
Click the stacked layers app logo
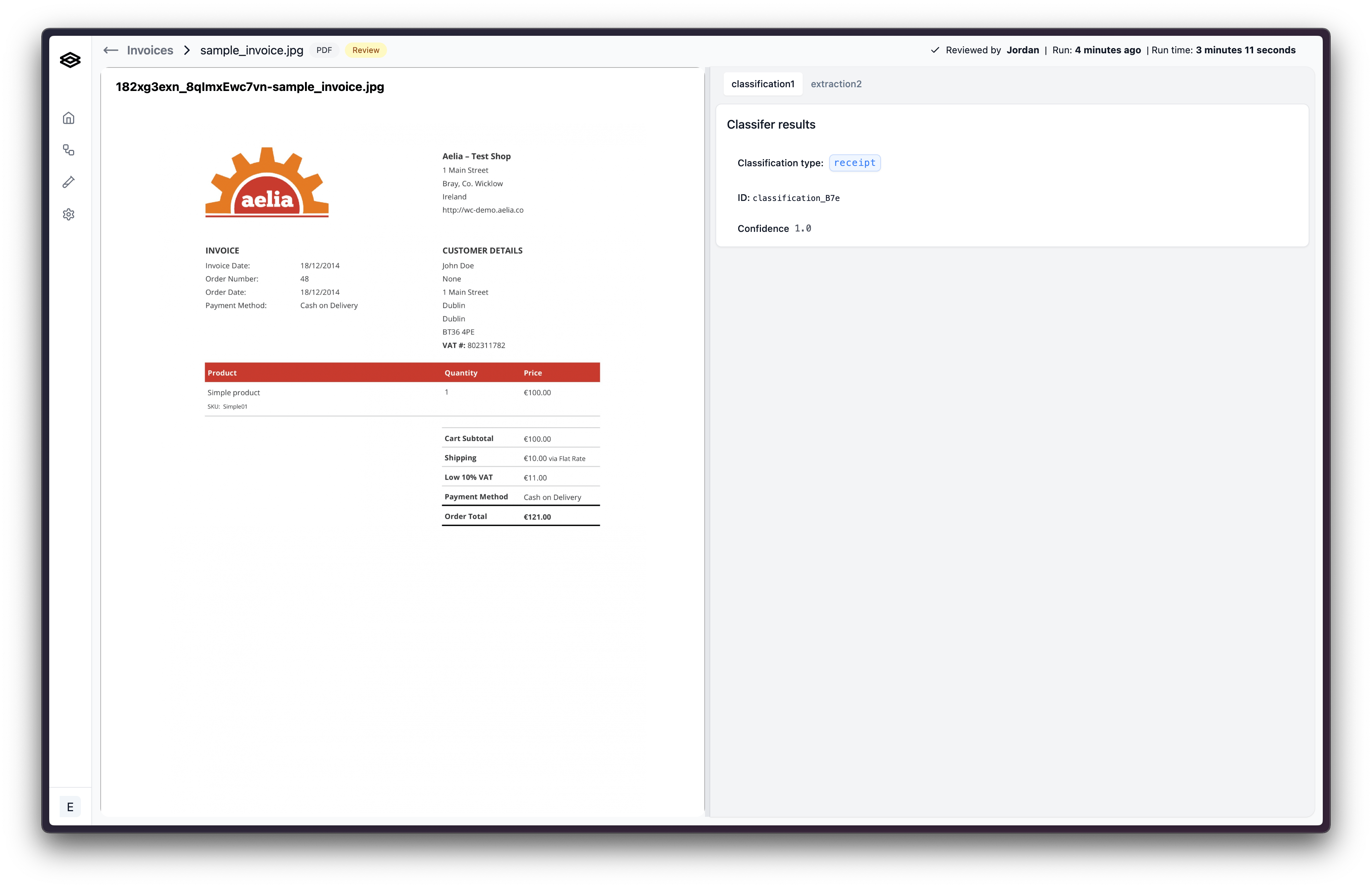coord(70,60)
